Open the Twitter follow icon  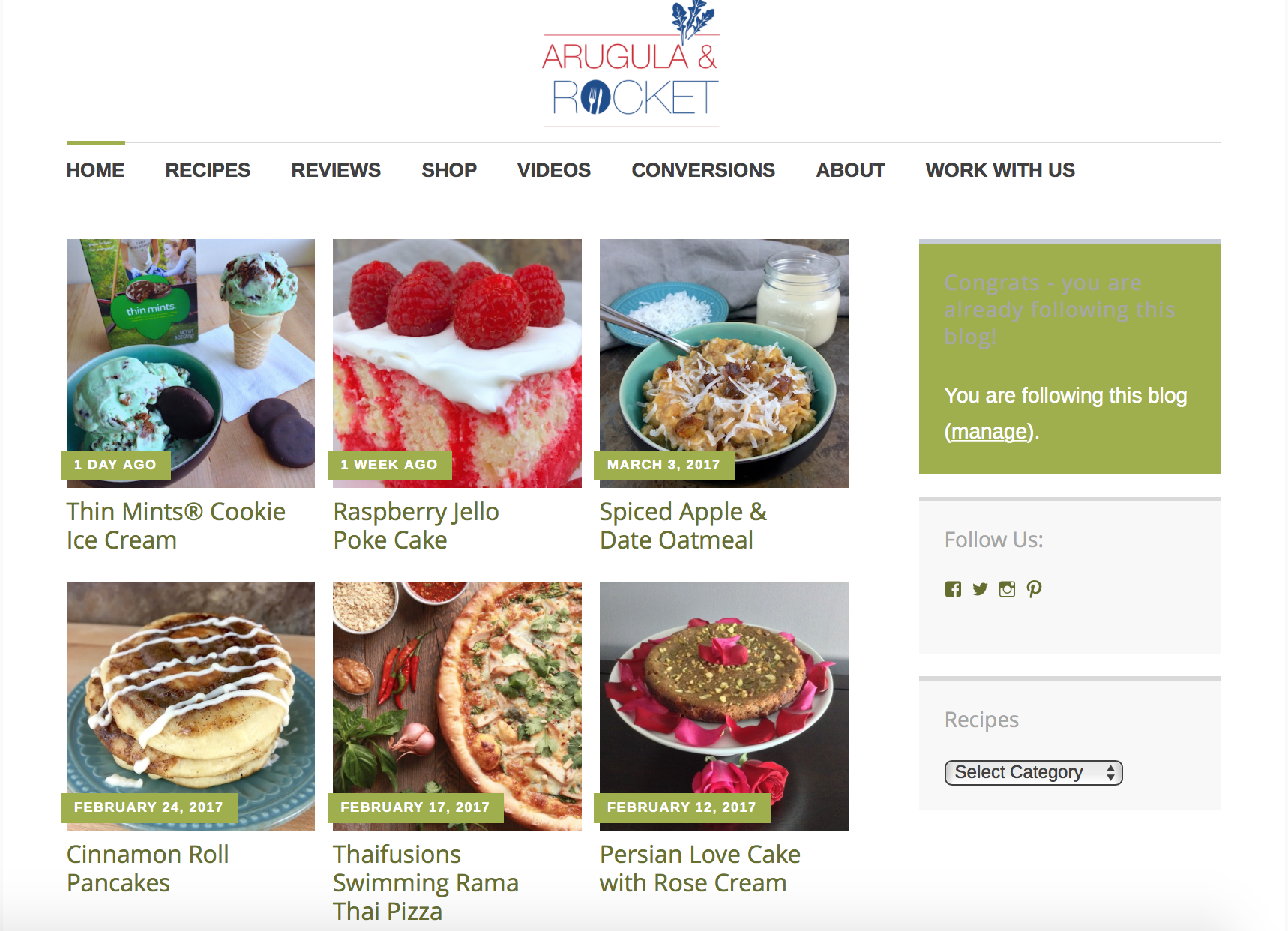click(x=980, y=589)
